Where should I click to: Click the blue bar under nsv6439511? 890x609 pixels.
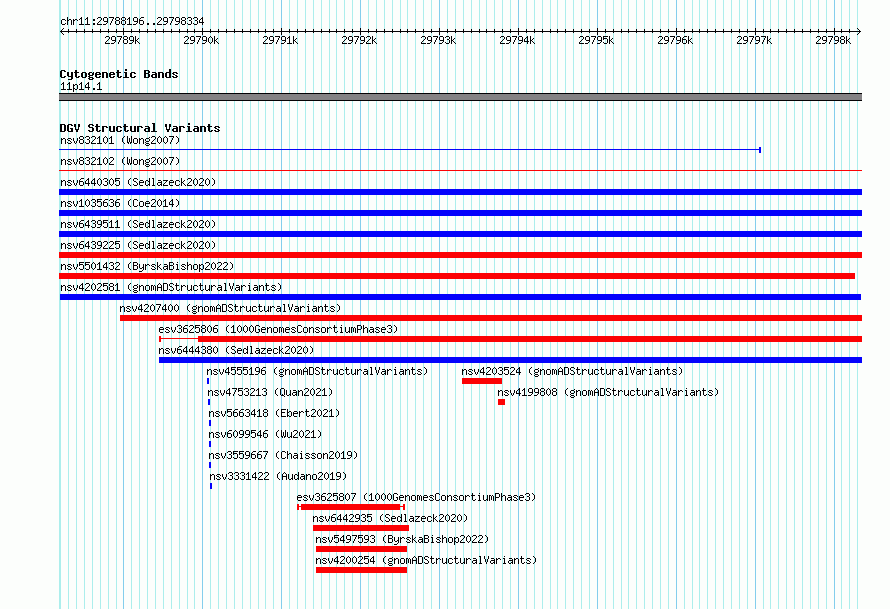[460, 234]
